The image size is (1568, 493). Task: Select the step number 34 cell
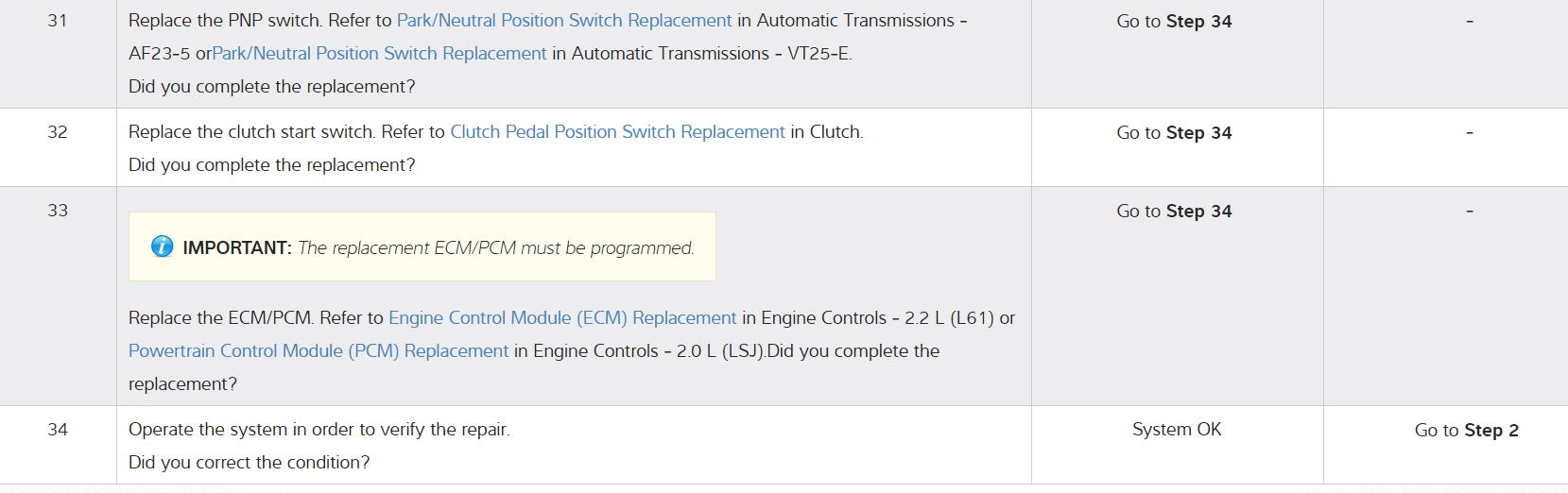coord(58,430)
